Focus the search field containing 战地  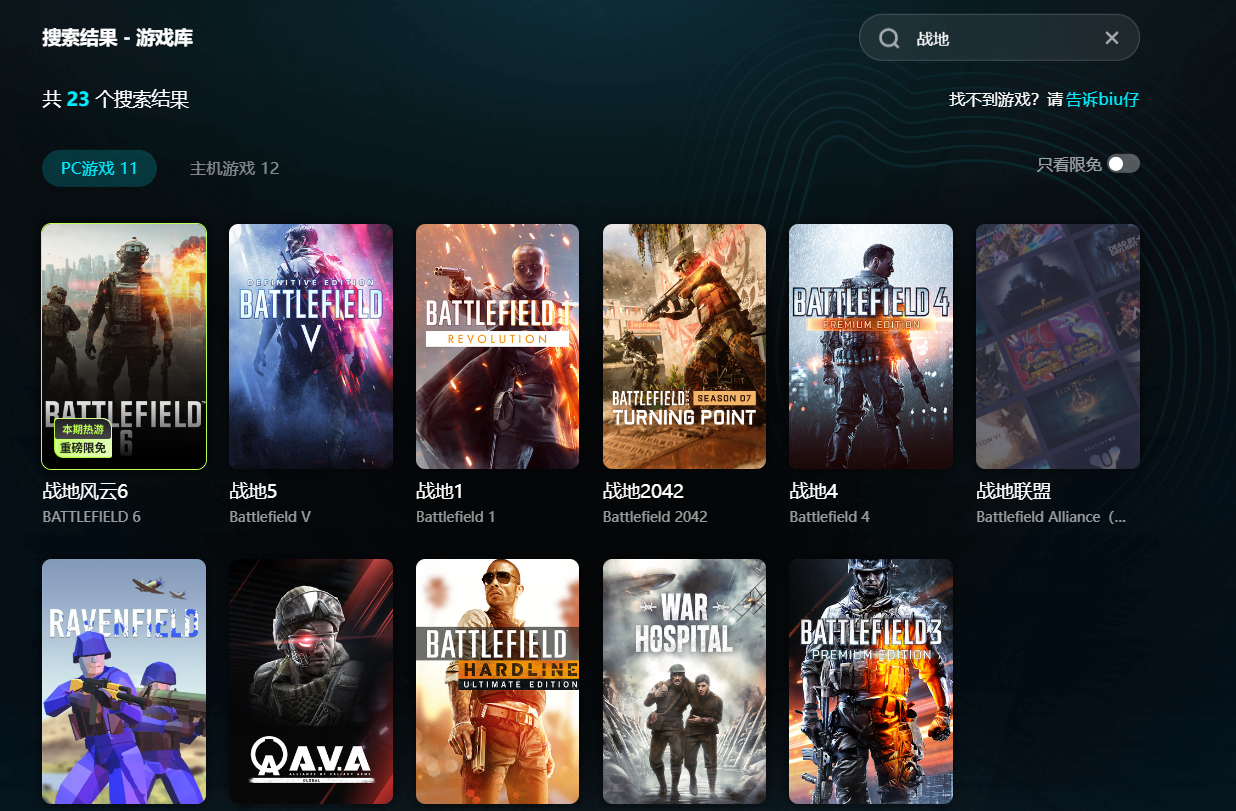pyautogui.click(x=999, y=38)
